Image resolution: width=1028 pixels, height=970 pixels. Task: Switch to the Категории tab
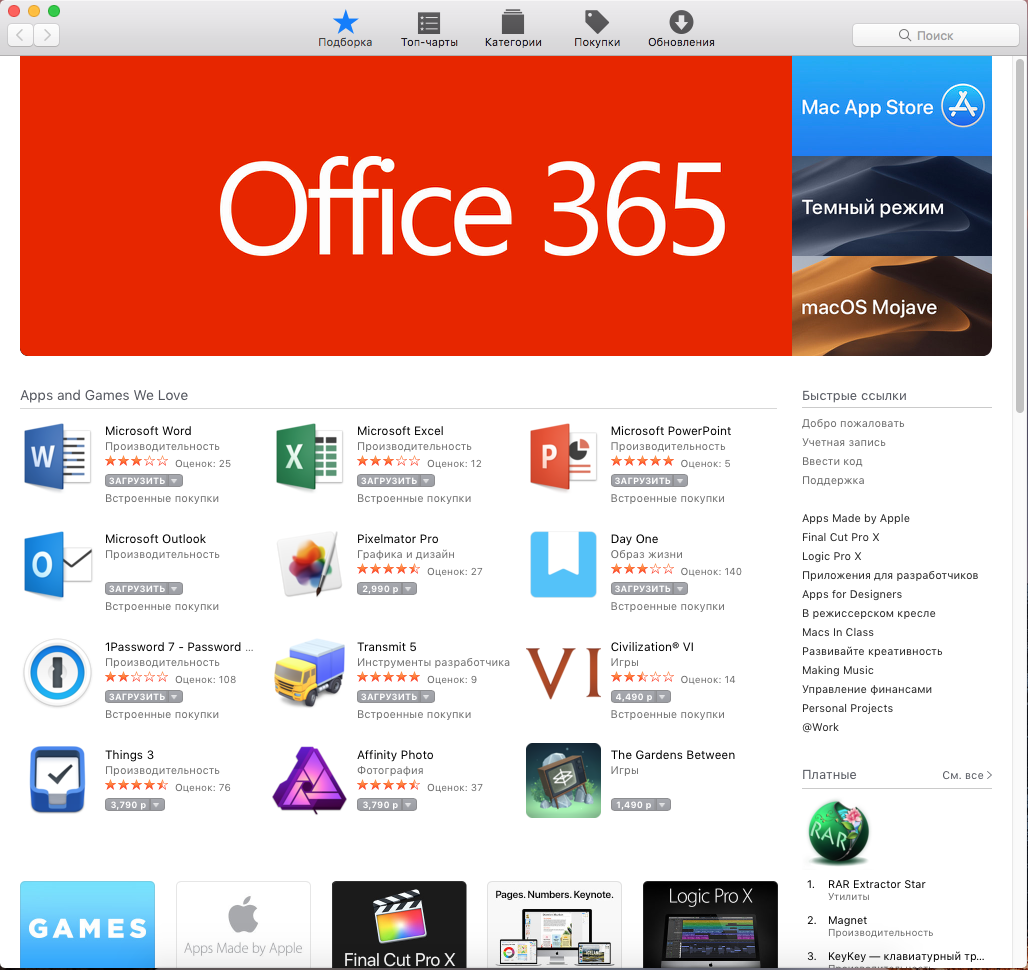513,29
